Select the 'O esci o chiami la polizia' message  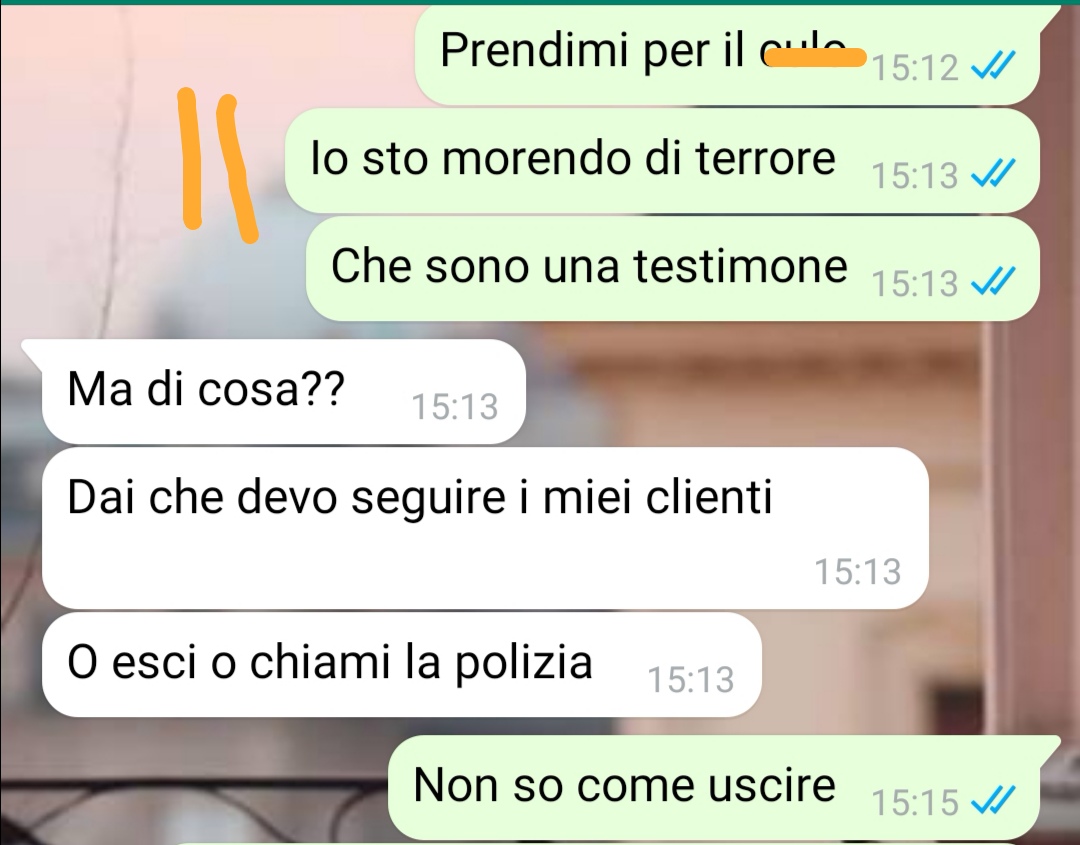pos(402,665)
